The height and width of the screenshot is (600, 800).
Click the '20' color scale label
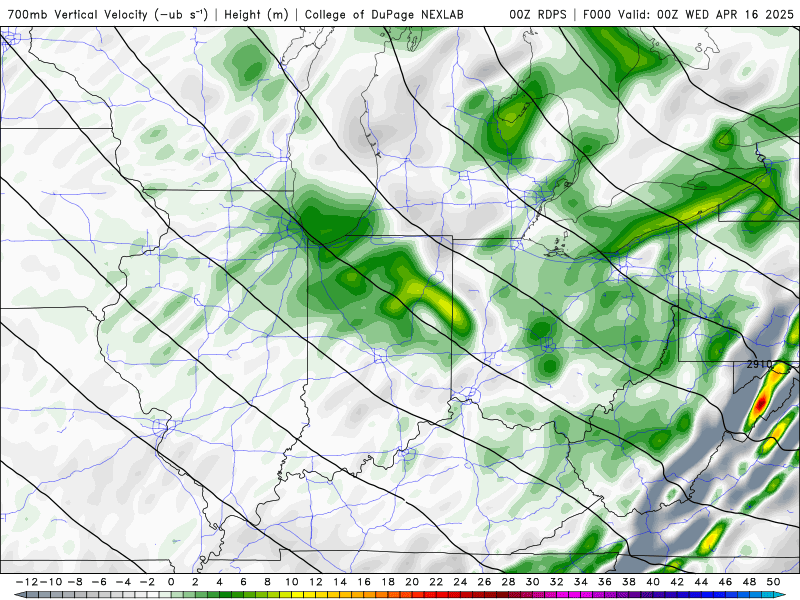[412, 582]
